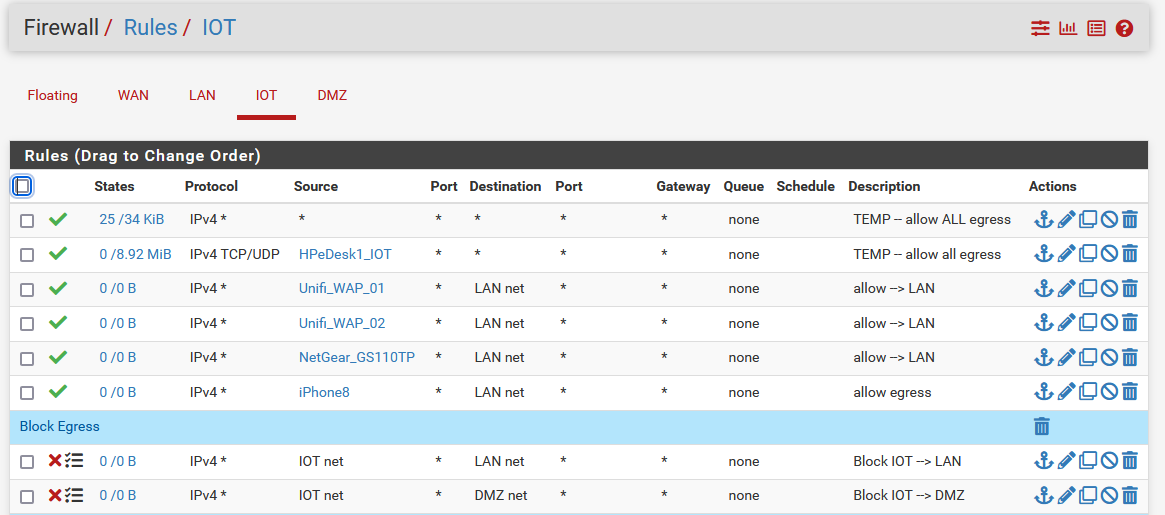This screenshot has width=1165, height=515.
Task: Click the Block Egress separator label
Action: pyautogui.click(x=59, y=427)
